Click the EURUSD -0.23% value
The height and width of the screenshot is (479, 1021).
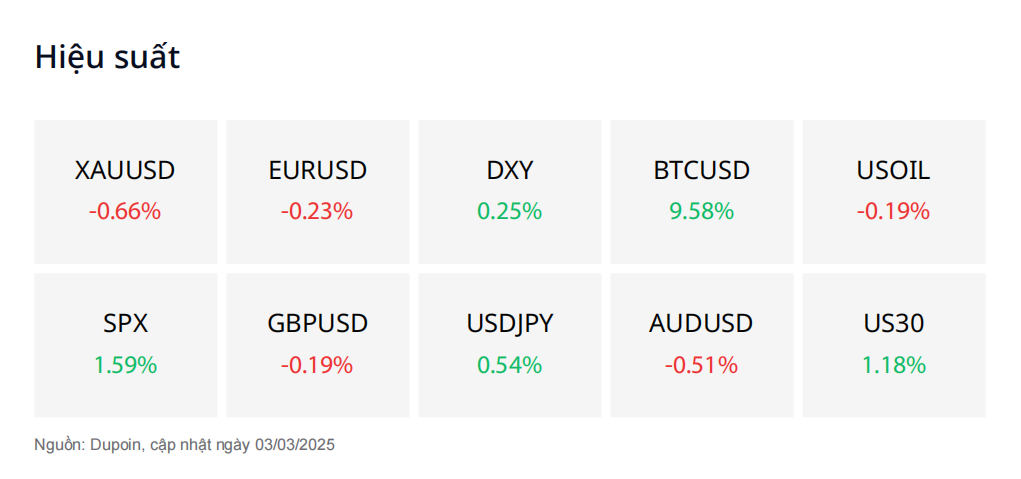click(317, 212)
